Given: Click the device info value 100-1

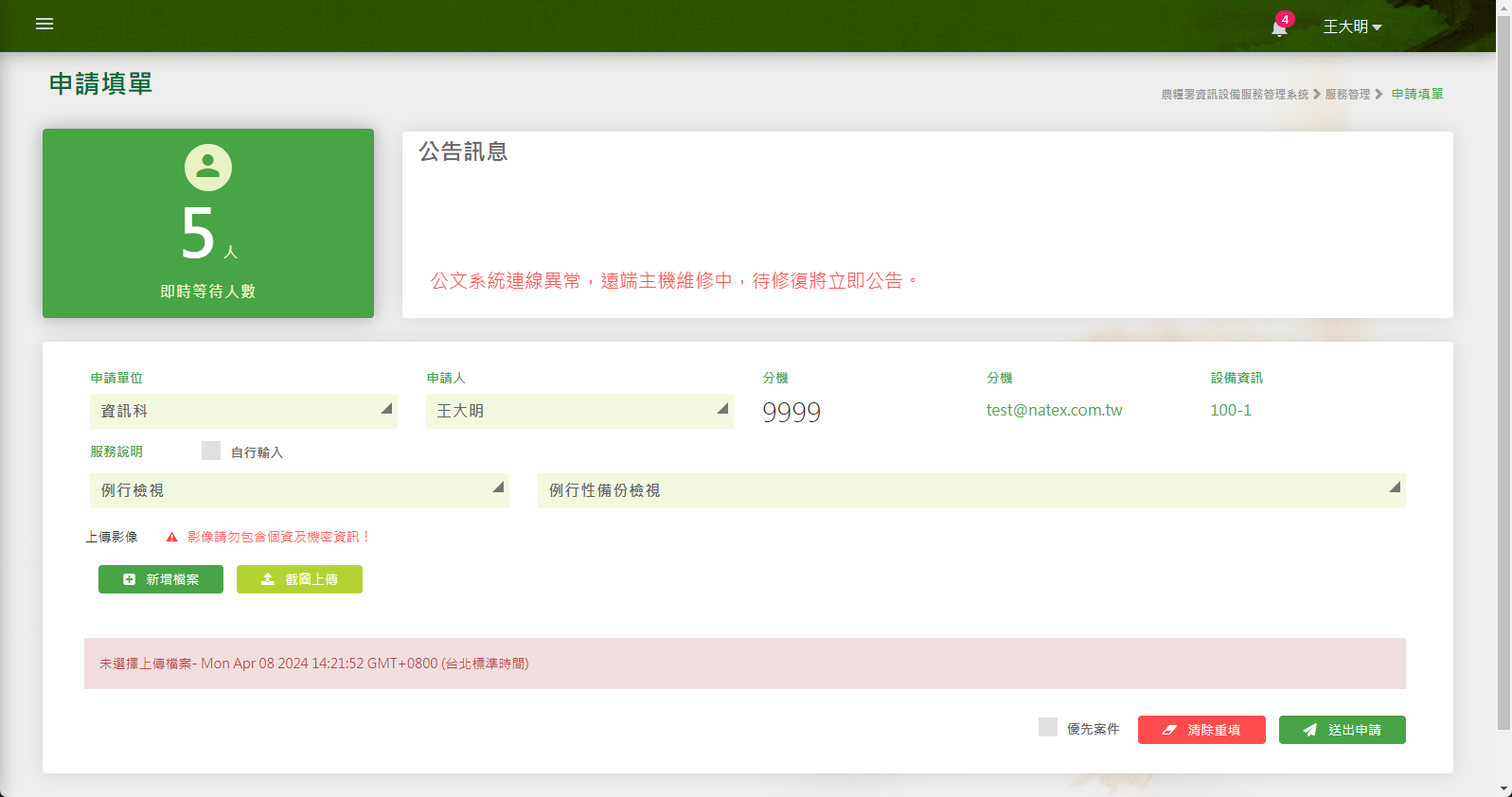Looking at the screenshot, I should [x=1231, y=410].
